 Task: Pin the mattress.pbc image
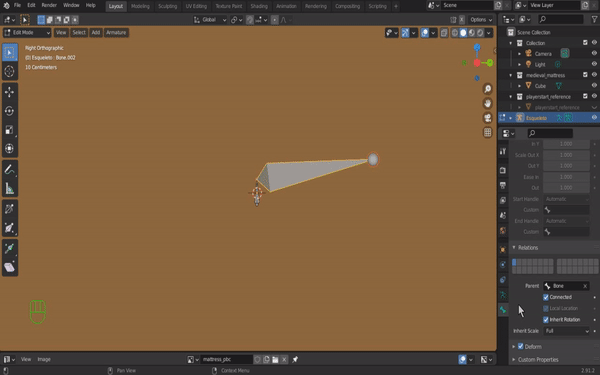click(295, 359)
